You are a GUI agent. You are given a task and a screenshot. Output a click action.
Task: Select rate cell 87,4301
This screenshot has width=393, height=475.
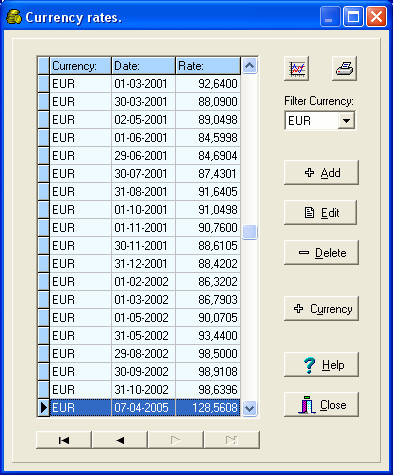click(208, 174)
